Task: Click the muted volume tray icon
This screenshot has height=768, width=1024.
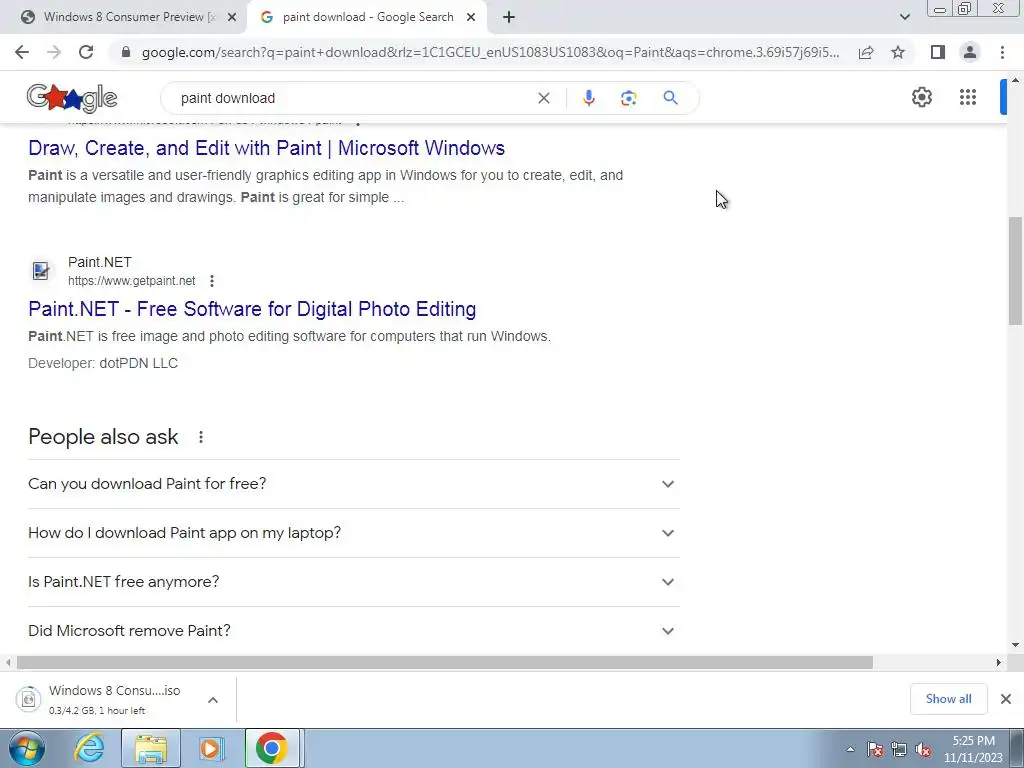Action: [x=923, y=749]
